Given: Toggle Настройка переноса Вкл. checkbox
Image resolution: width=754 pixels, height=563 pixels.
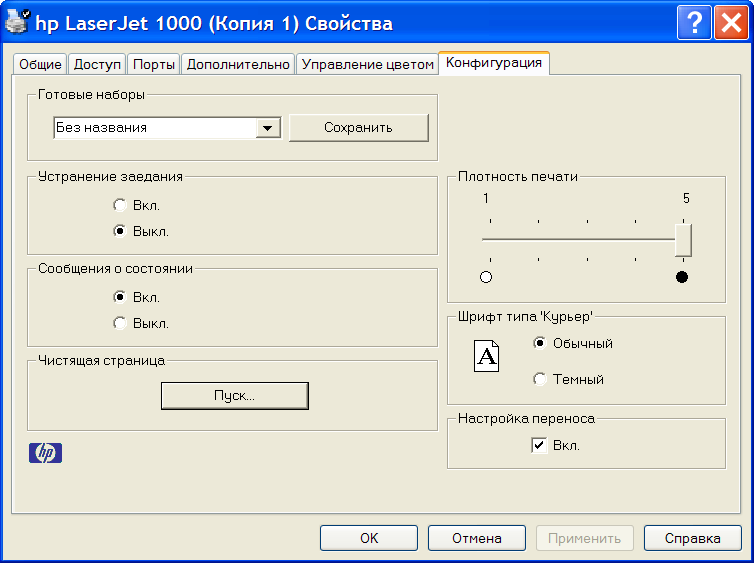Looking at the screenshot, I should pos(539,445).
